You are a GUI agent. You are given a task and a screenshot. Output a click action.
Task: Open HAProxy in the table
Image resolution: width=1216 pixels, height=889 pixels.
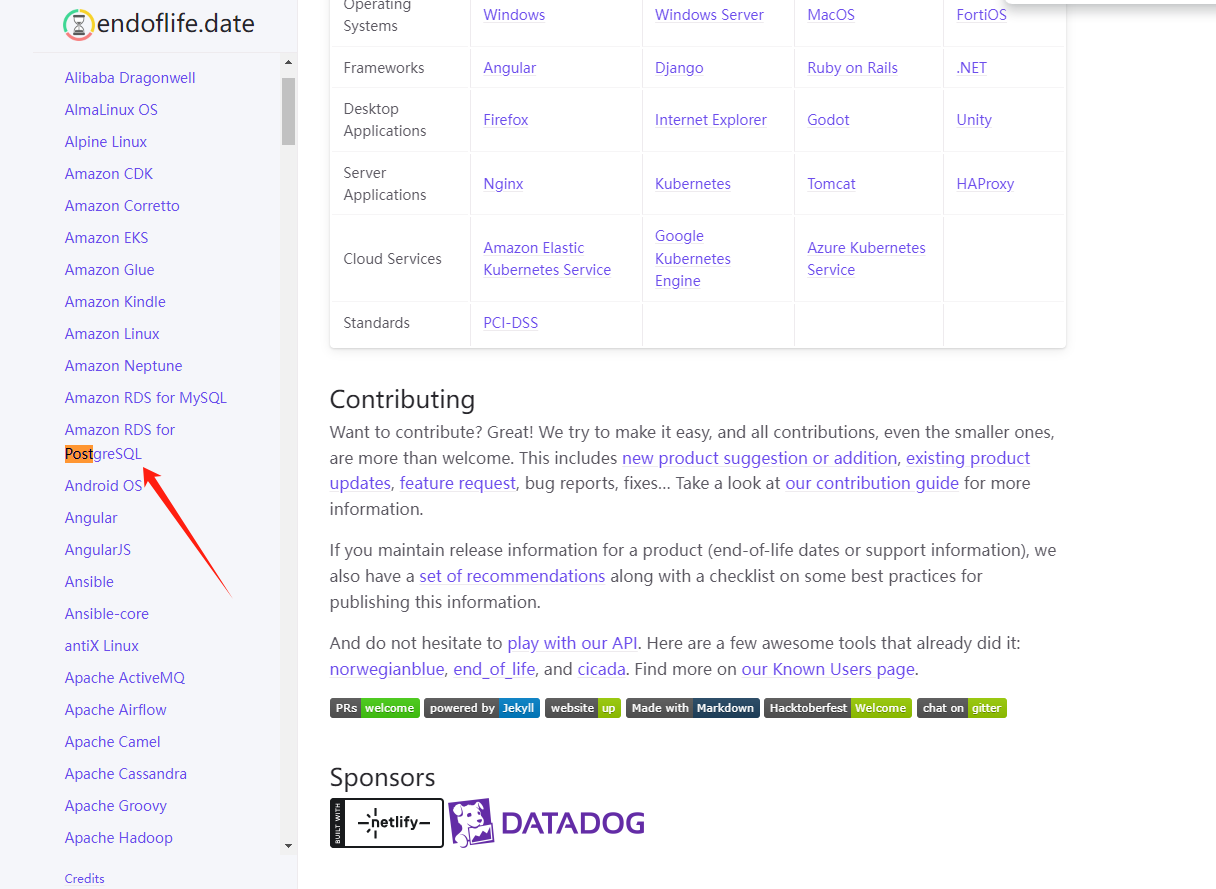[985, 184]
